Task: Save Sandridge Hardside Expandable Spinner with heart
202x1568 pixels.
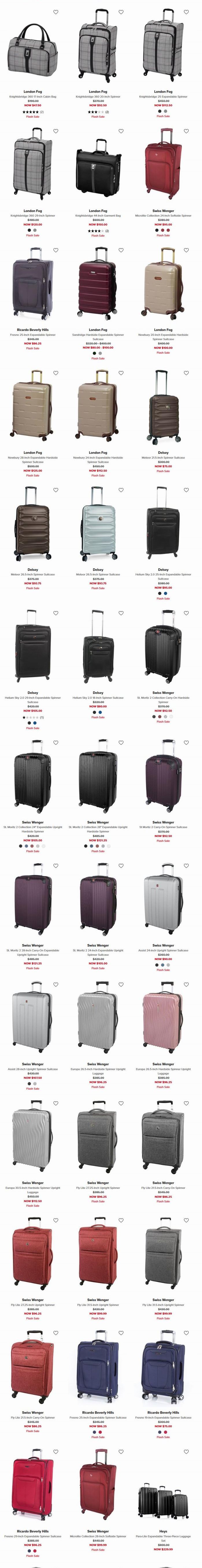Action: (x=121, y=250)
